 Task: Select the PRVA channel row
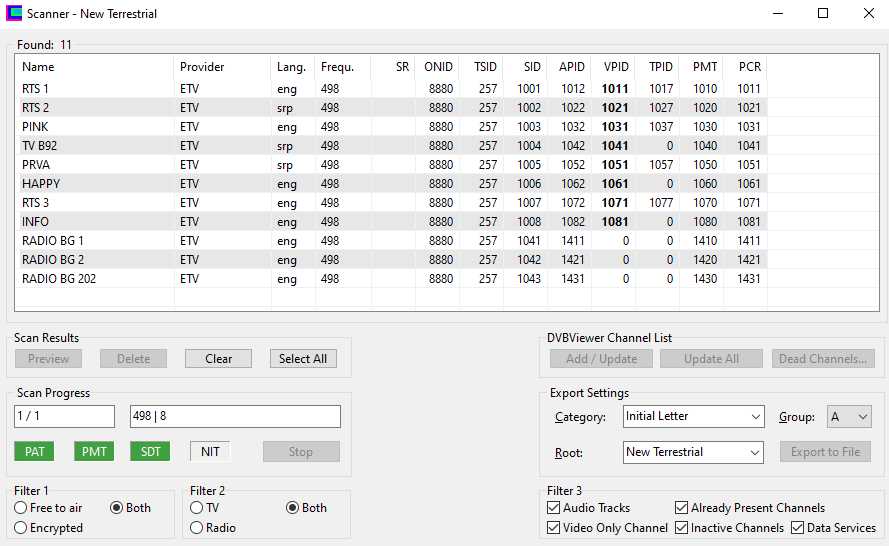click(x=391, y=164)
